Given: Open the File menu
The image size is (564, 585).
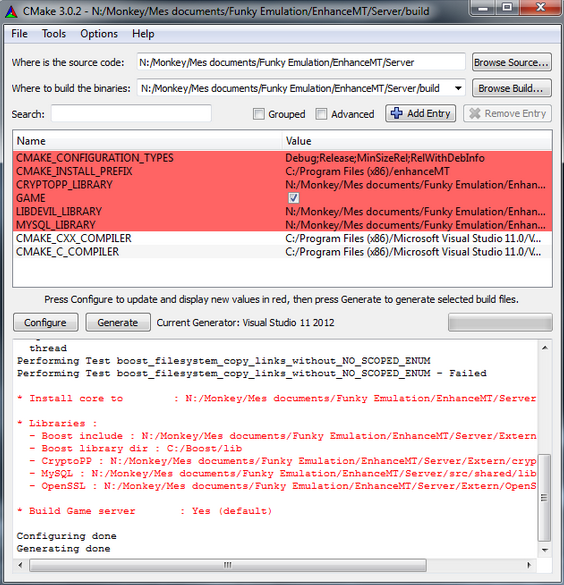Looking at the screenshot, I should (x=19, y=34).
